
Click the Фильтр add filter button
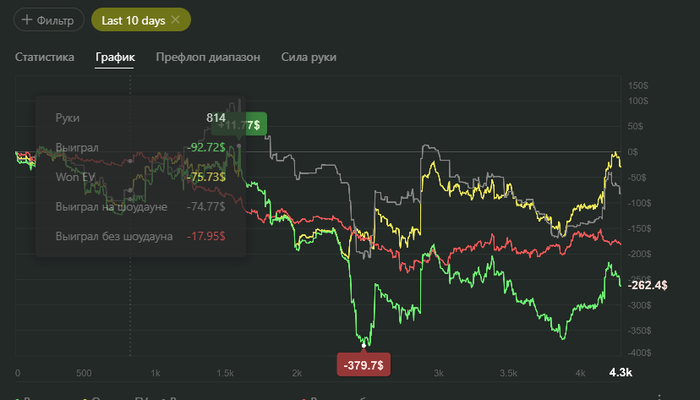[48, 20]
